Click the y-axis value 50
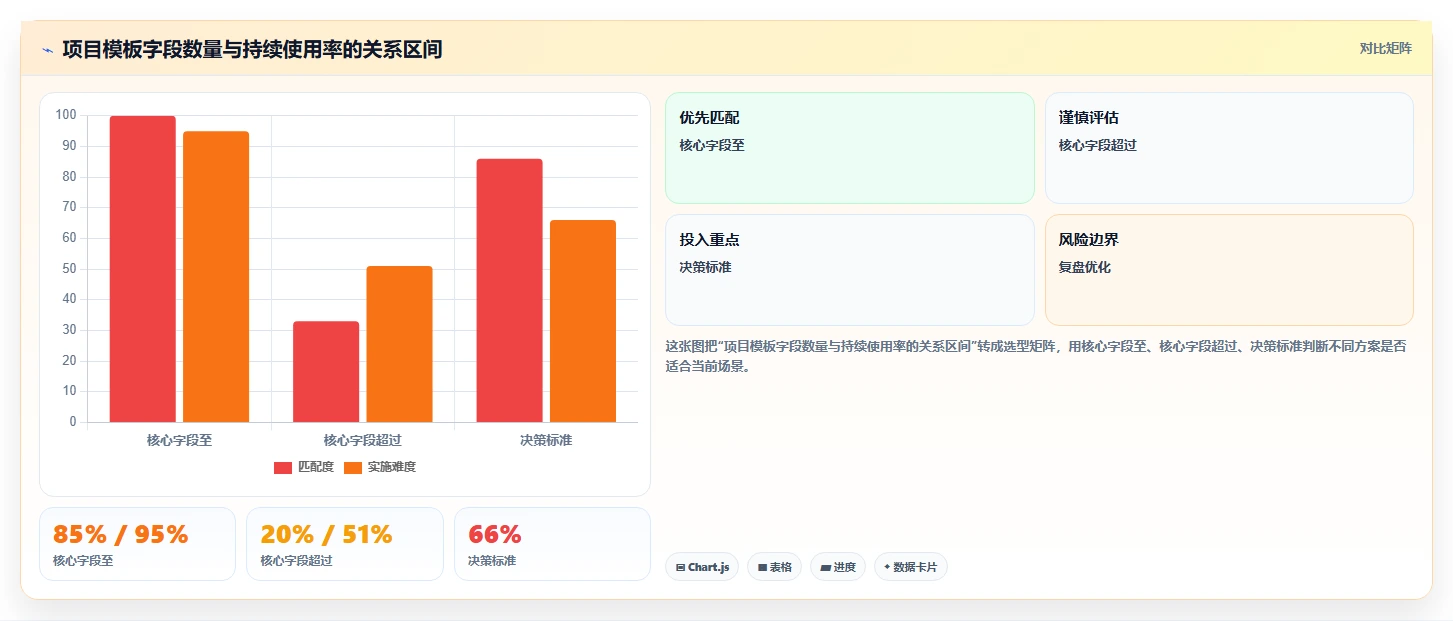Image resolution: width=1453 pixels, height=621 pixels. 70,269
